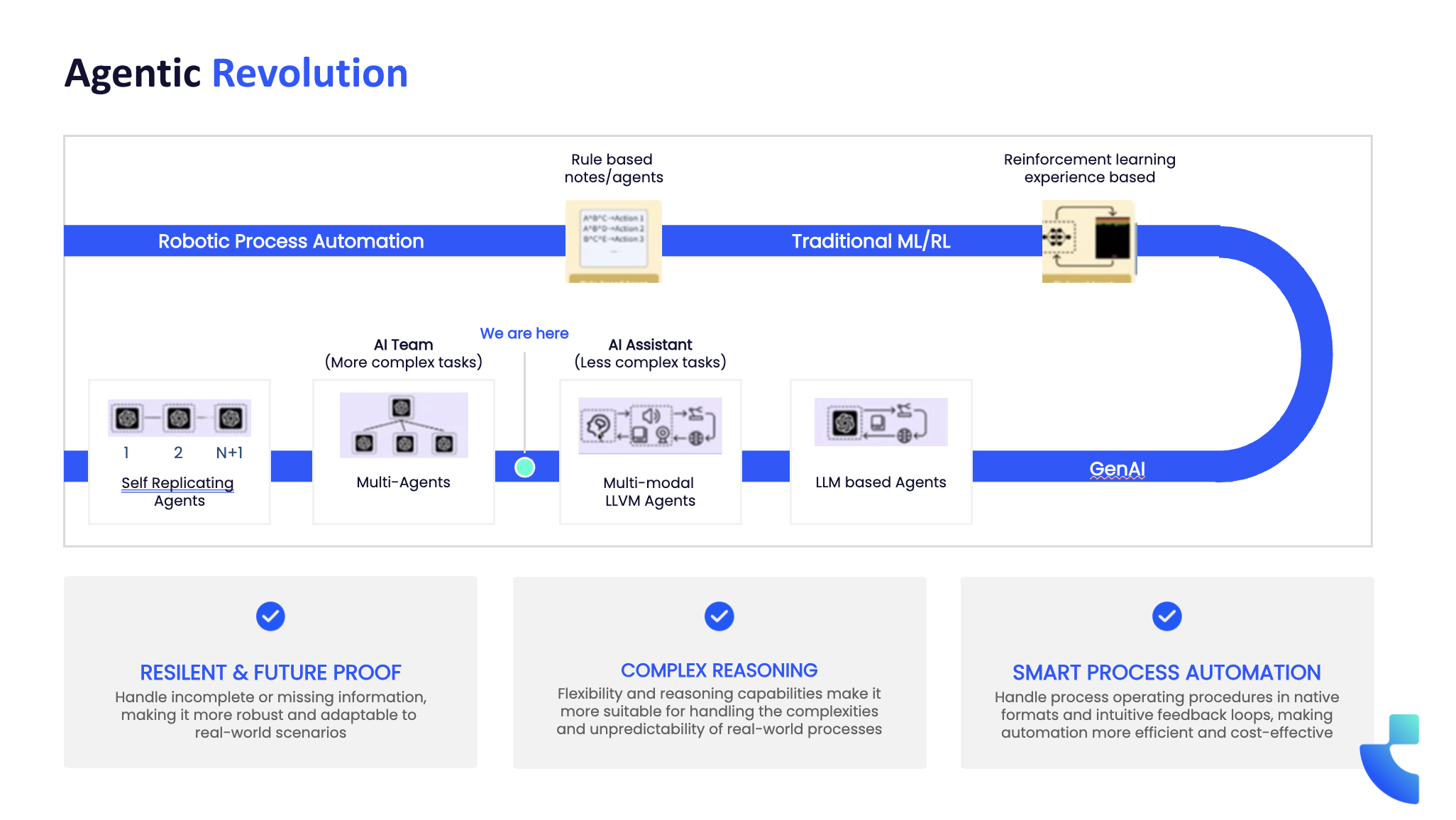Click the Multi-modal LLVM Agents diagram icon
Viewport: 1456px width, 820px height.
click(x=650, y=426)
